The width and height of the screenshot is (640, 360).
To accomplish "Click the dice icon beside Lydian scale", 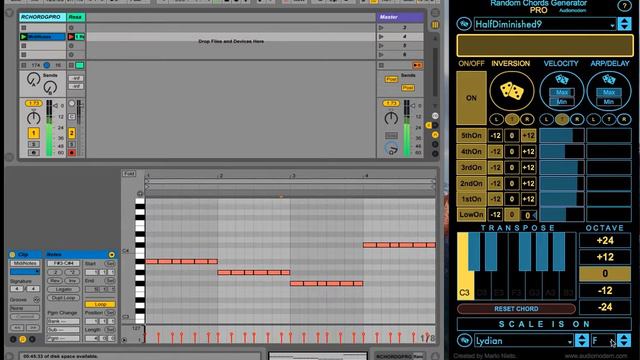I will coord(464,340).
